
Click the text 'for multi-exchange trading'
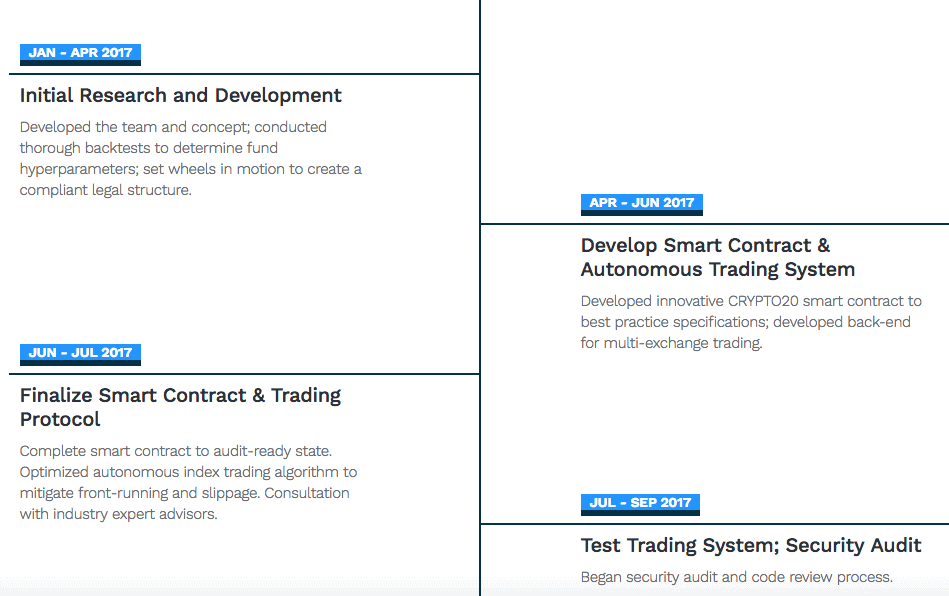tap(671, 343)
